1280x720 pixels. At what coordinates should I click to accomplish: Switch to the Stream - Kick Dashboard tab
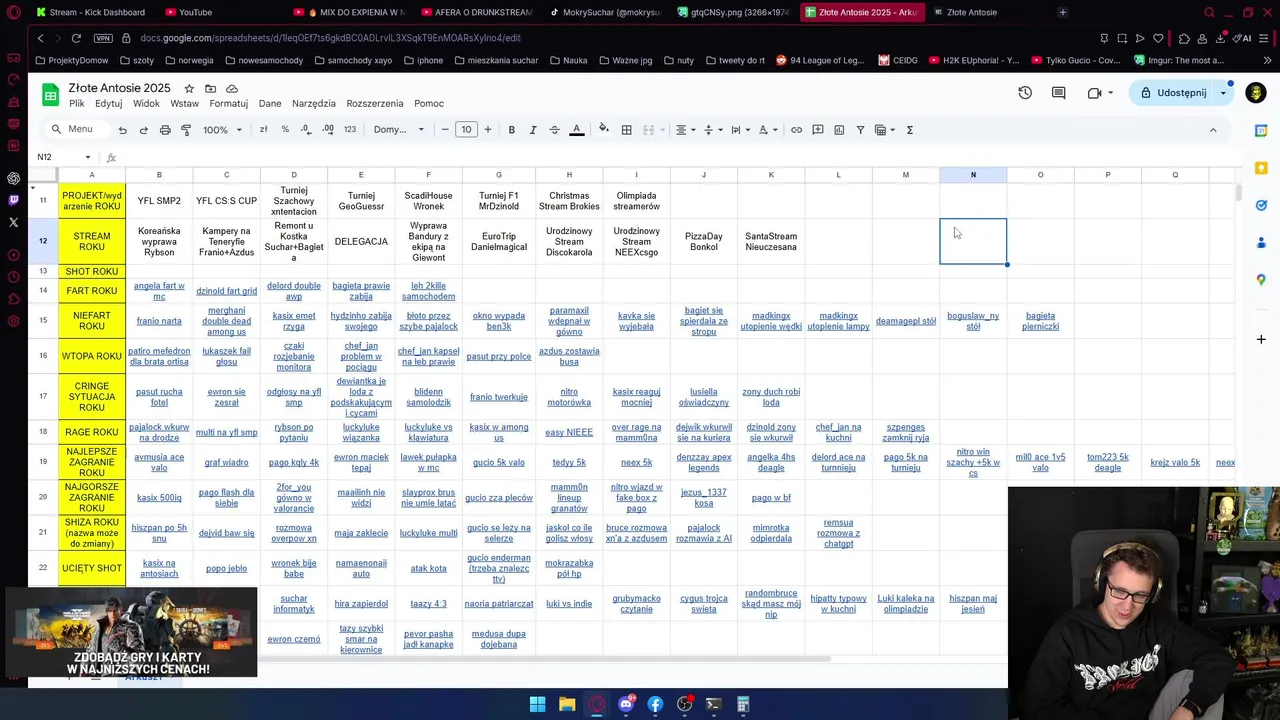coord(91,12)
